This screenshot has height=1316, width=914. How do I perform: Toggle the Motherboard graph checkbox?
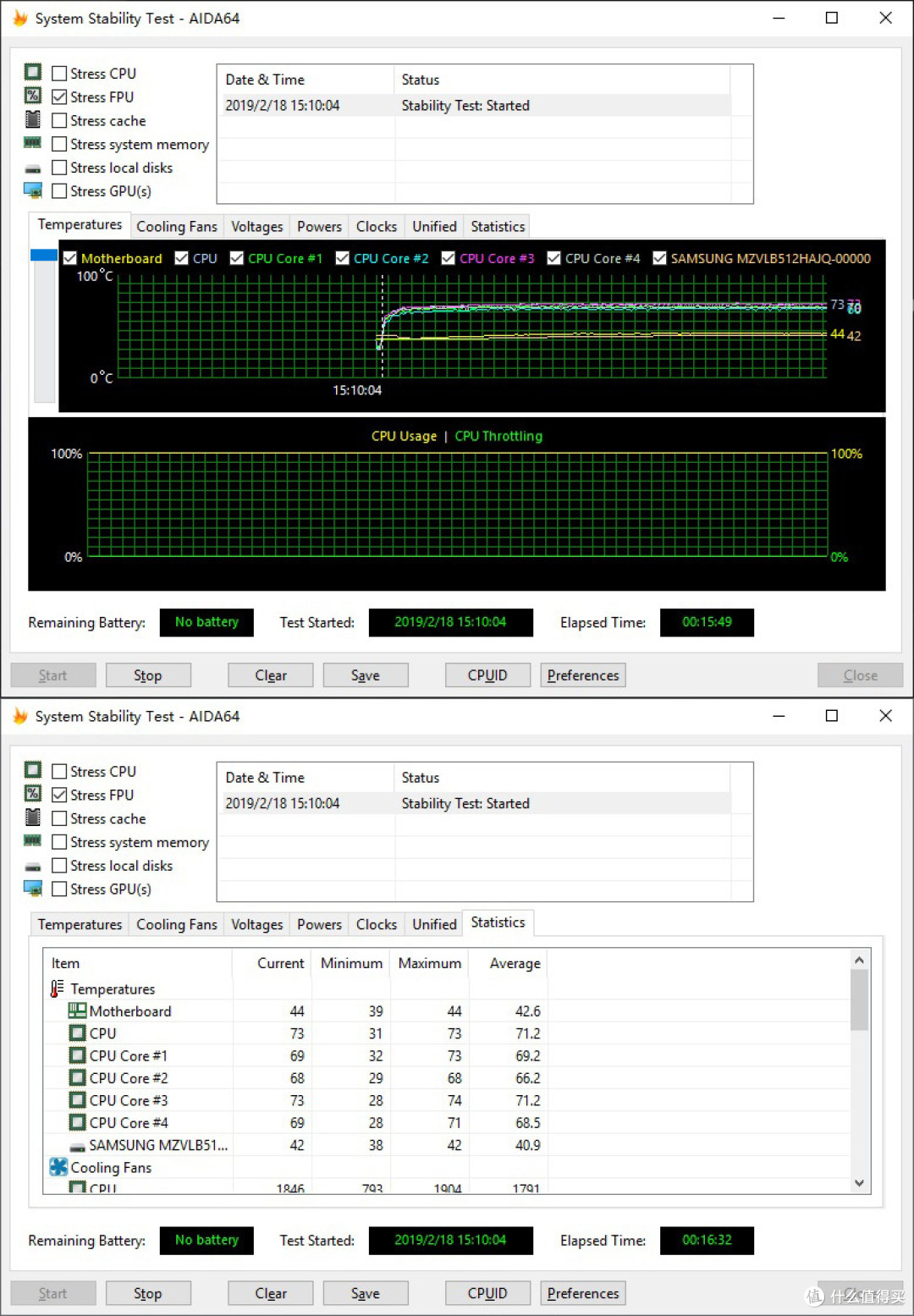70,258
